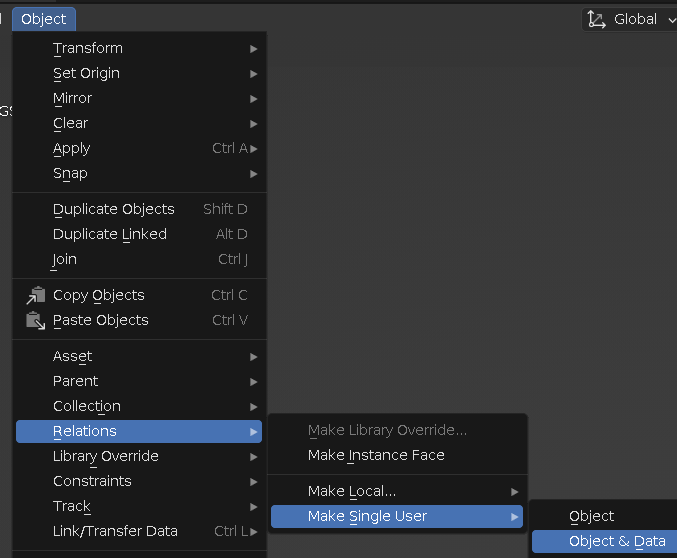Choose Object under Make Single User
Screen dimensions: 677x558
click(x=592, y=516)
